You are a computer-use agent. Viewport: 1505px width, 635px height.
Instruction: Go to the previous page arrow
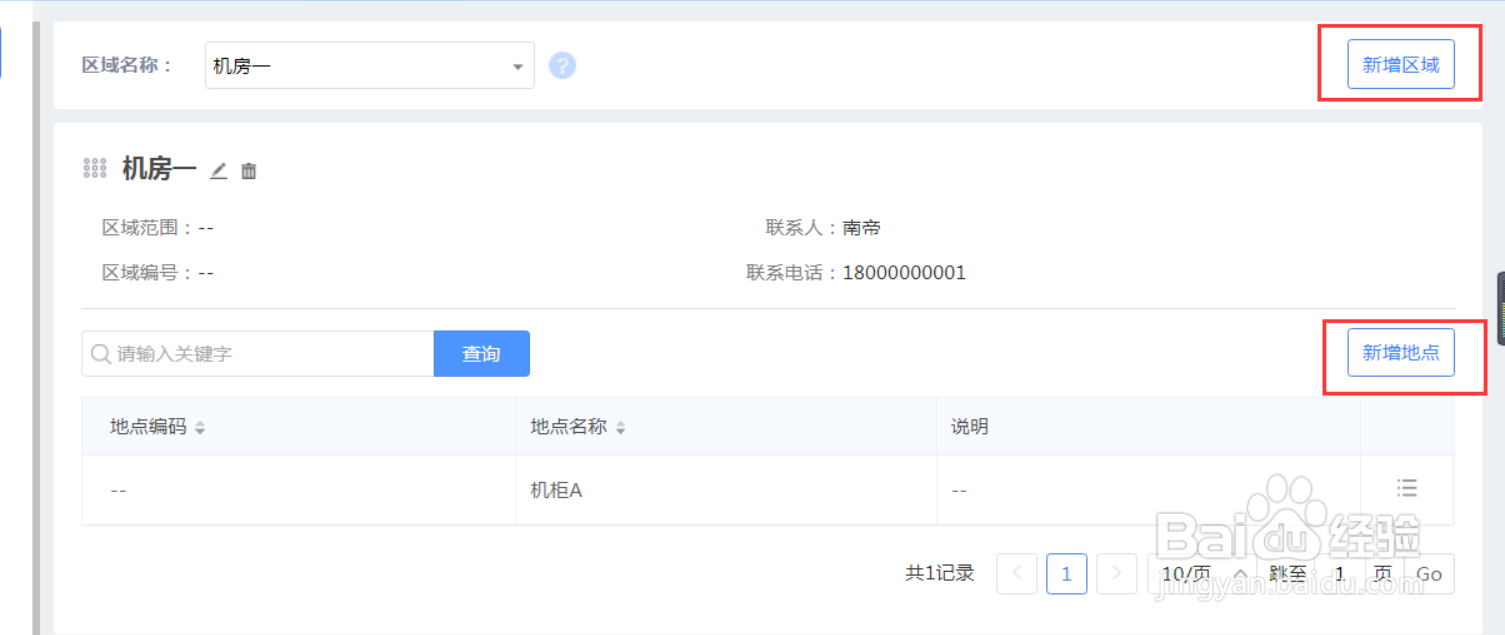point(1017,574)
